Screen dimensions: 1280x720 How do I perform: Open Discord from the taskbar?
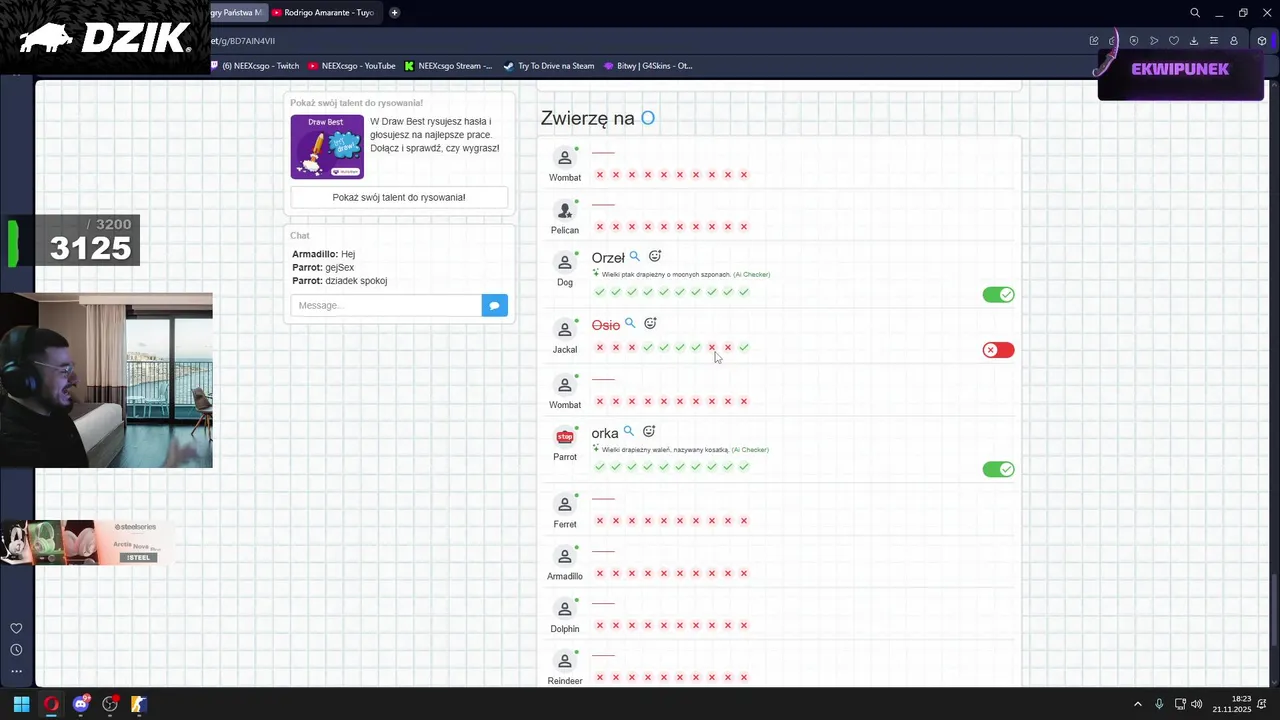81,704
